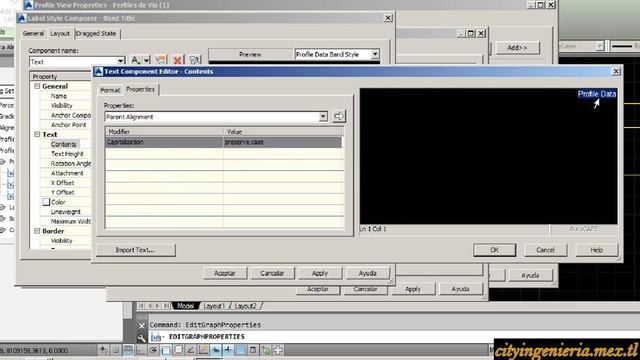Image resolution: width=640 pixels, height=360 pixels.
Task: Click Apply in the rear dialog behind
Action: pyautogui.click(x=413, y=289)
